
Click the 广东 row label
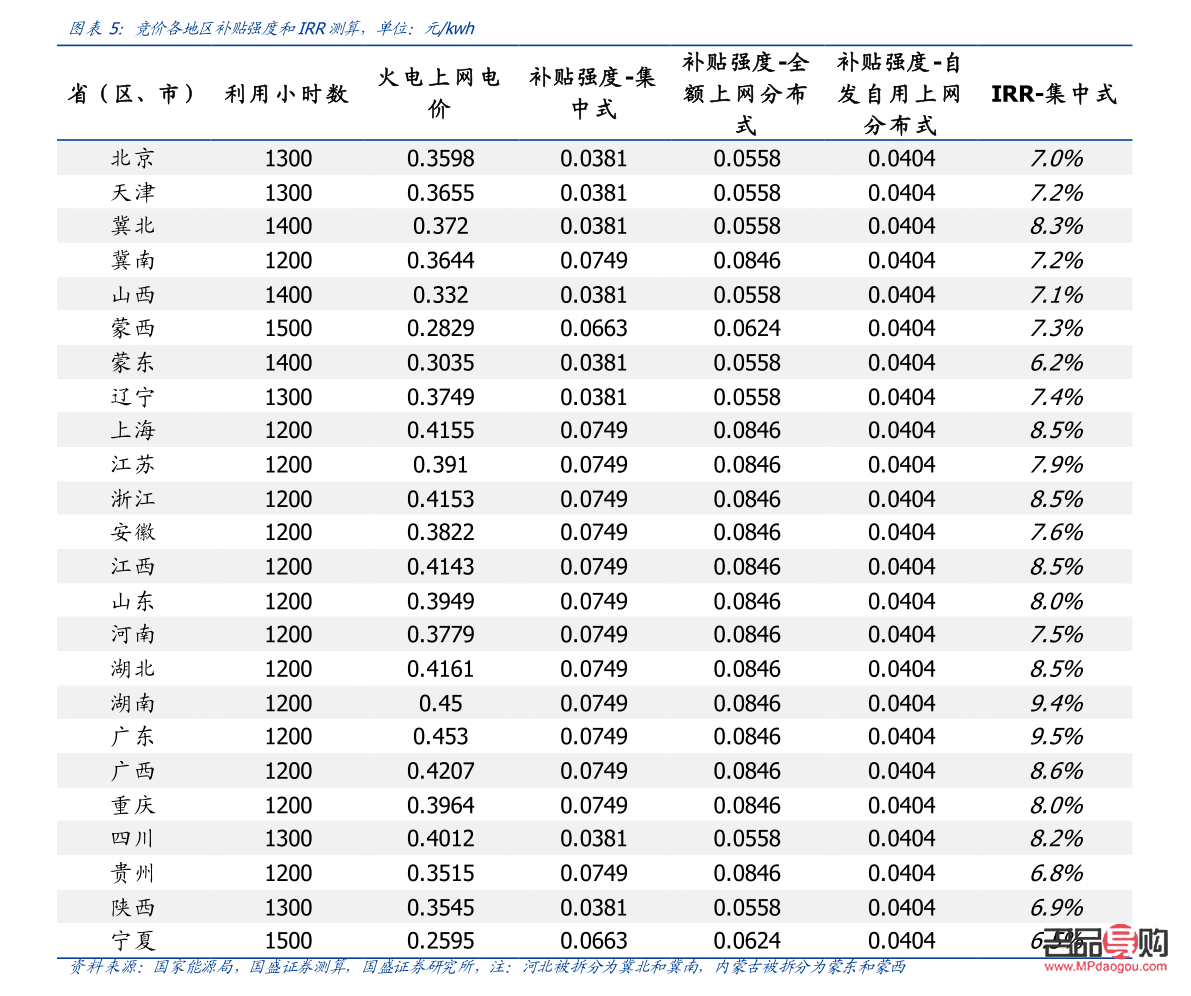coord(133,736)
